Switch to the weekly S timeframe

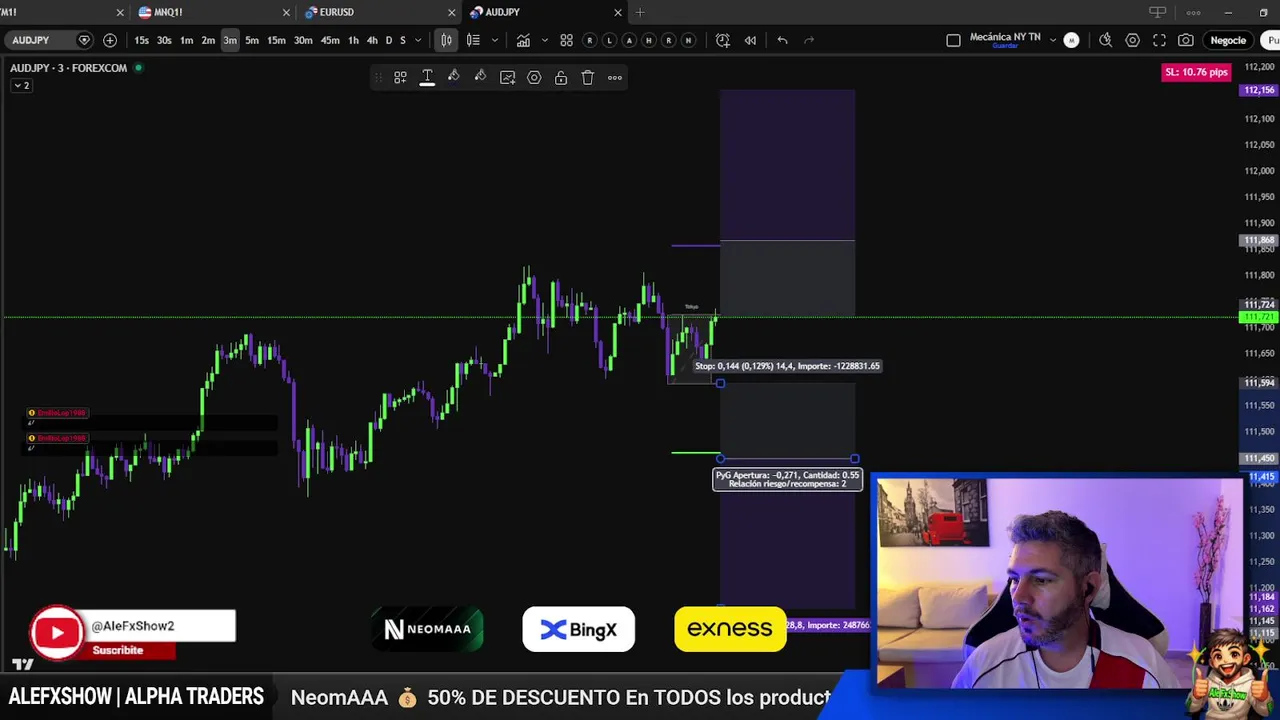403,40
